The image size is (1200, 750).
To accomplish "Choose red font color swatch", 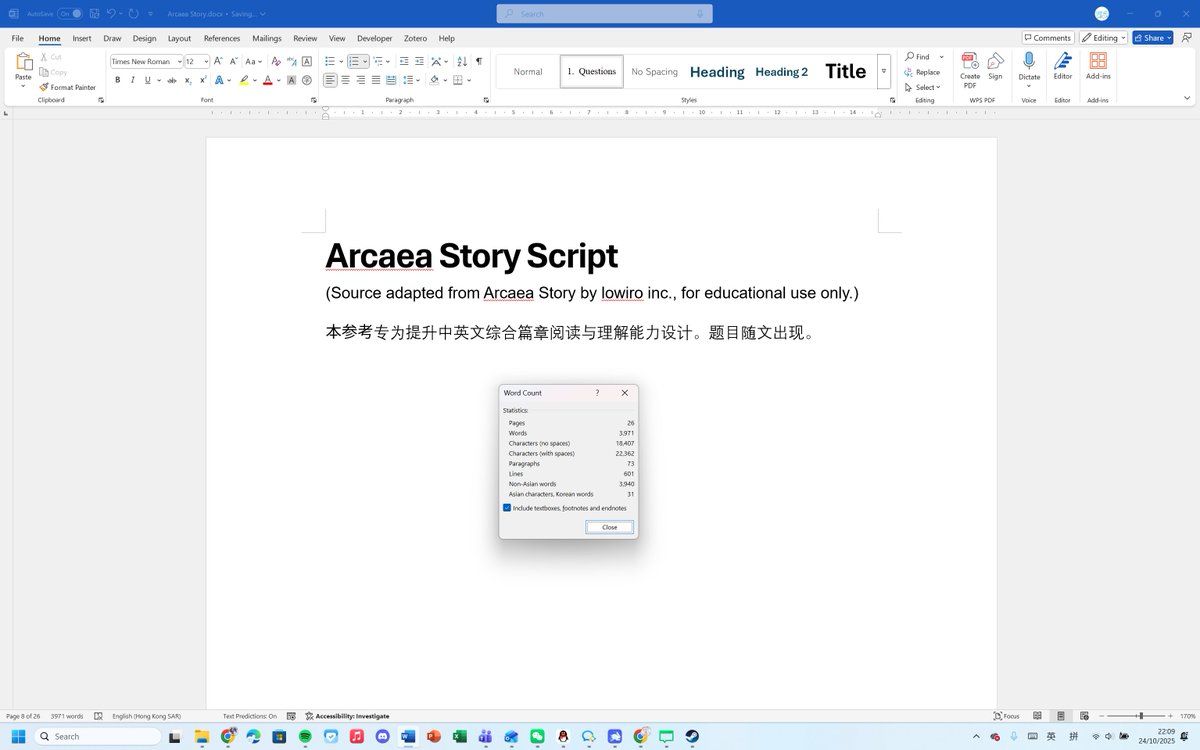I will pos(267,80).
